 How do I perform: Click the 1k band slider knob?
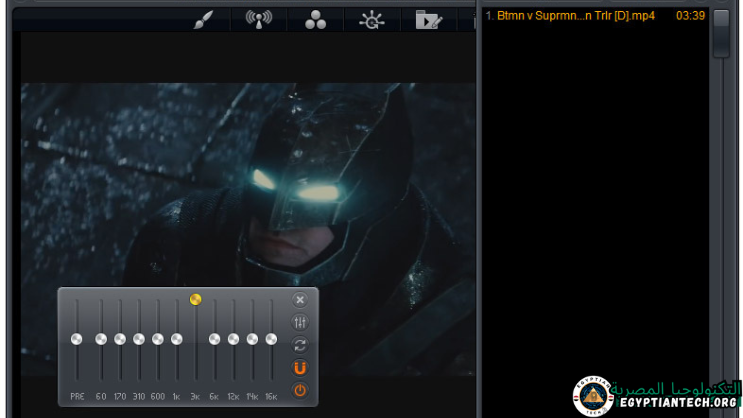pyautogui.click(x=177, y=340)
